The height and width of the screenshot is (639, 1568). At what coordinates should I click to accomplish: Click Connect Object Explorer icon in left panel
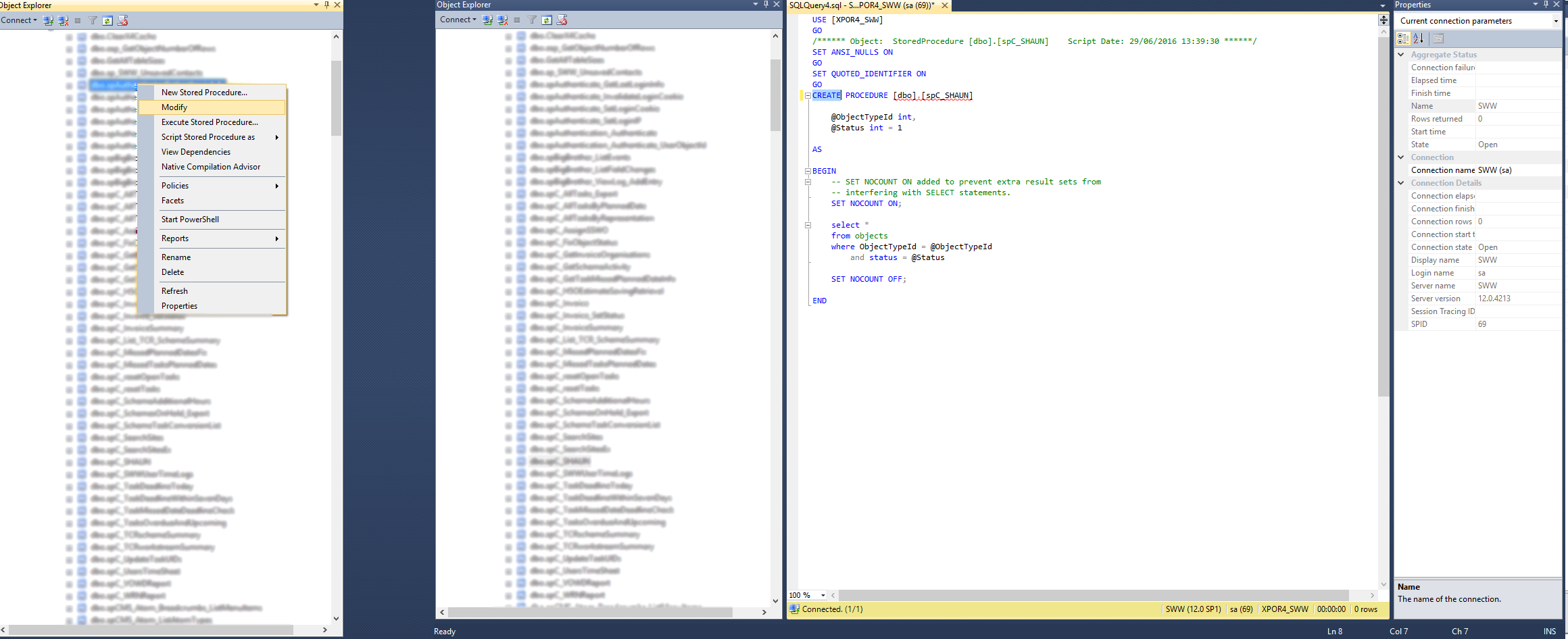tap(48, 20)
